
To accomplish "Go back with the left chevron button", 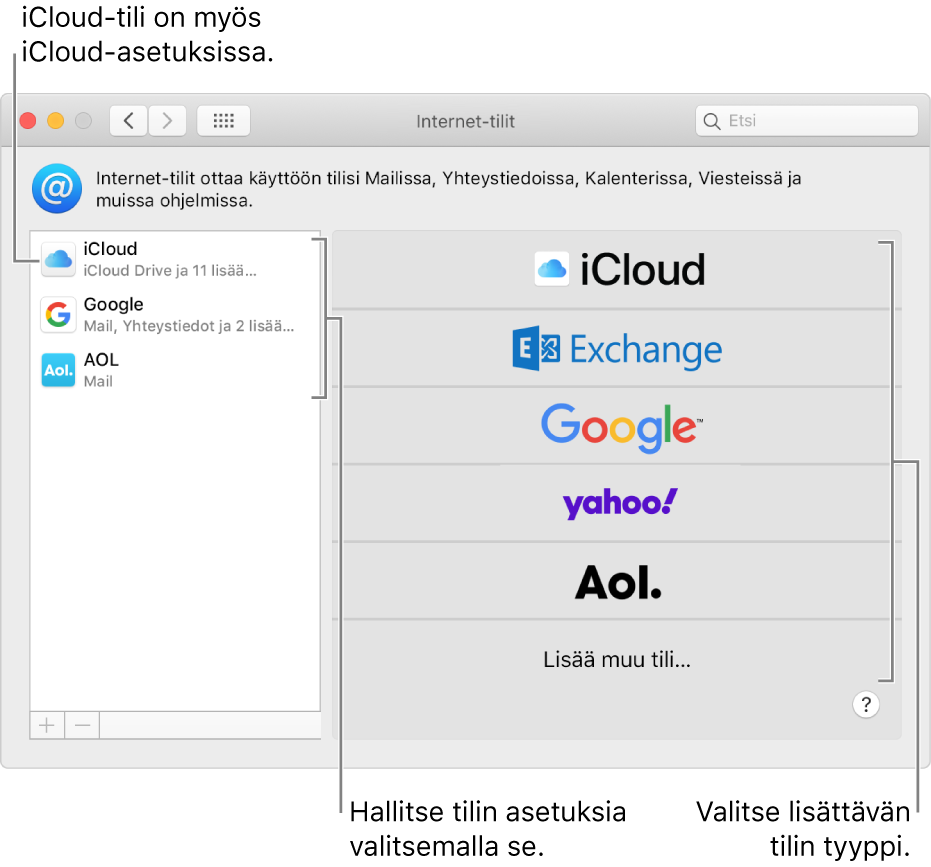I will (x=128, y=121).
